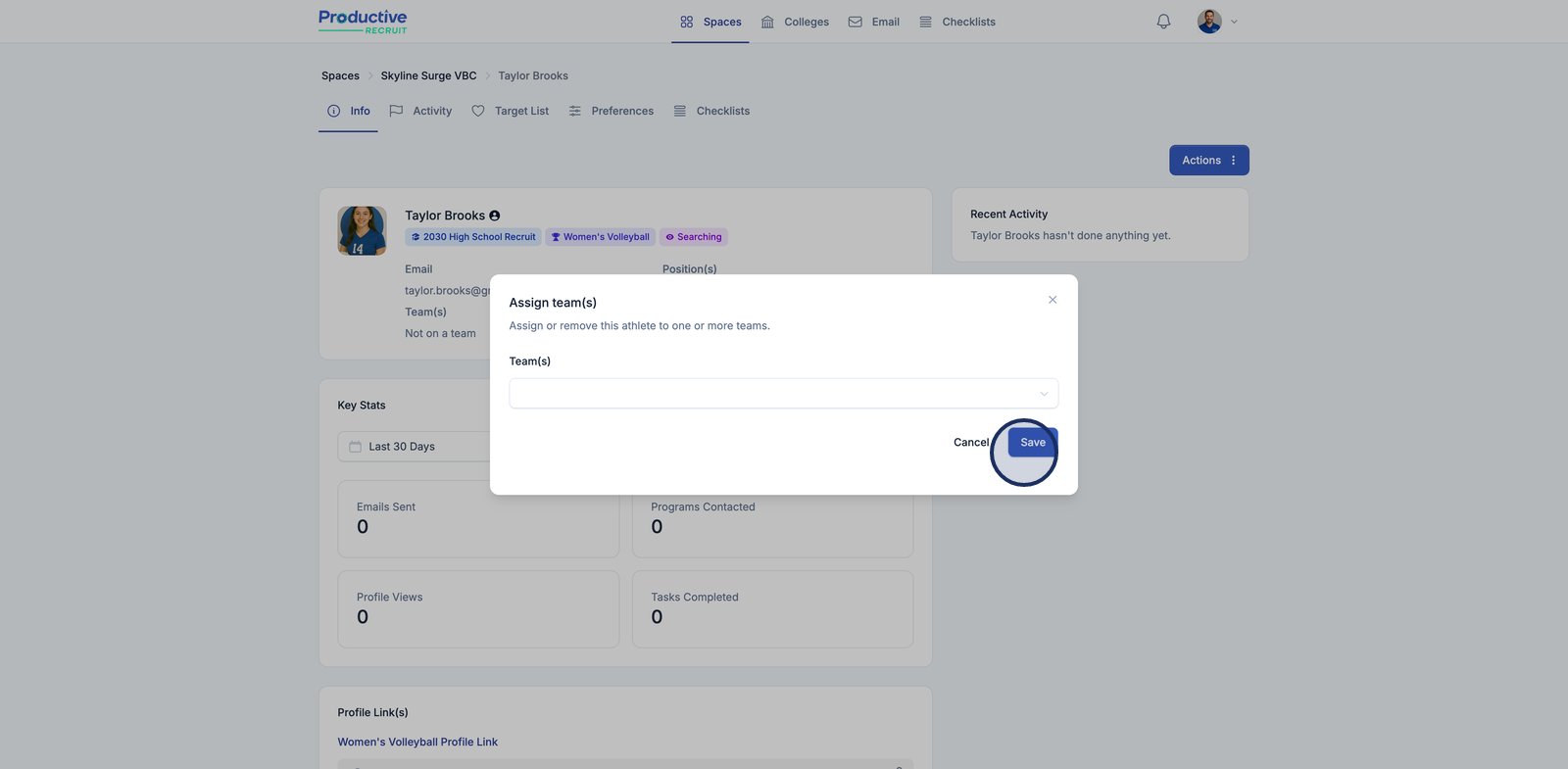
Task: Open Email from the top navigation
Action: point(874,22)
